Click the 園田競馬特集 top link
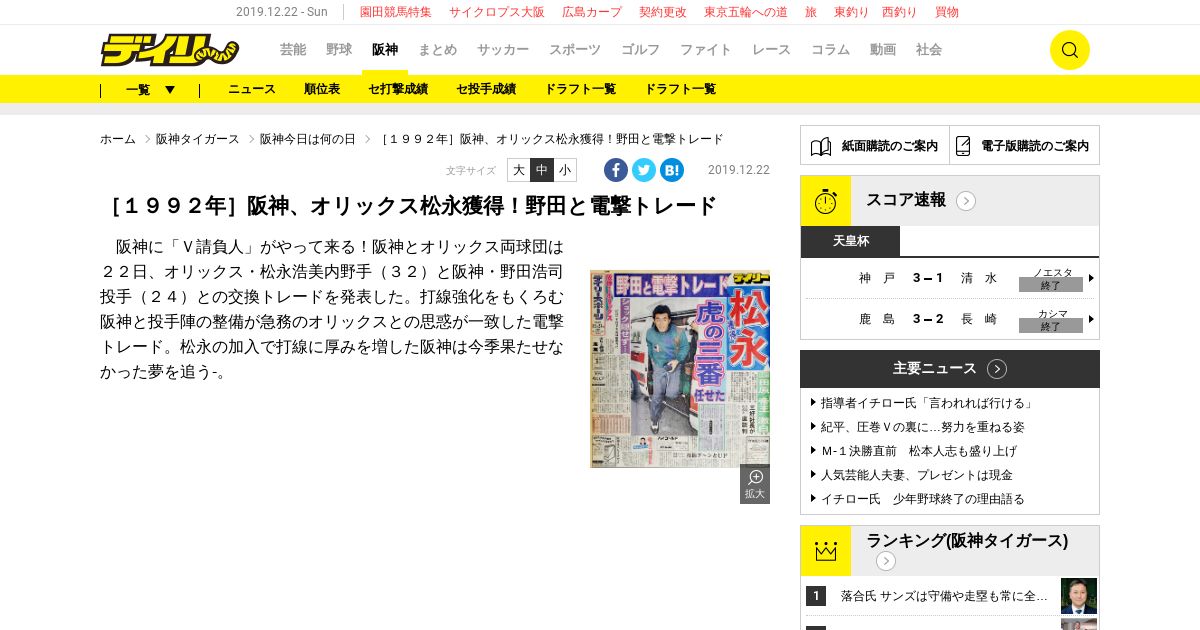The image size is (1200, 630). pyautogui.click(x=396, y=12)
